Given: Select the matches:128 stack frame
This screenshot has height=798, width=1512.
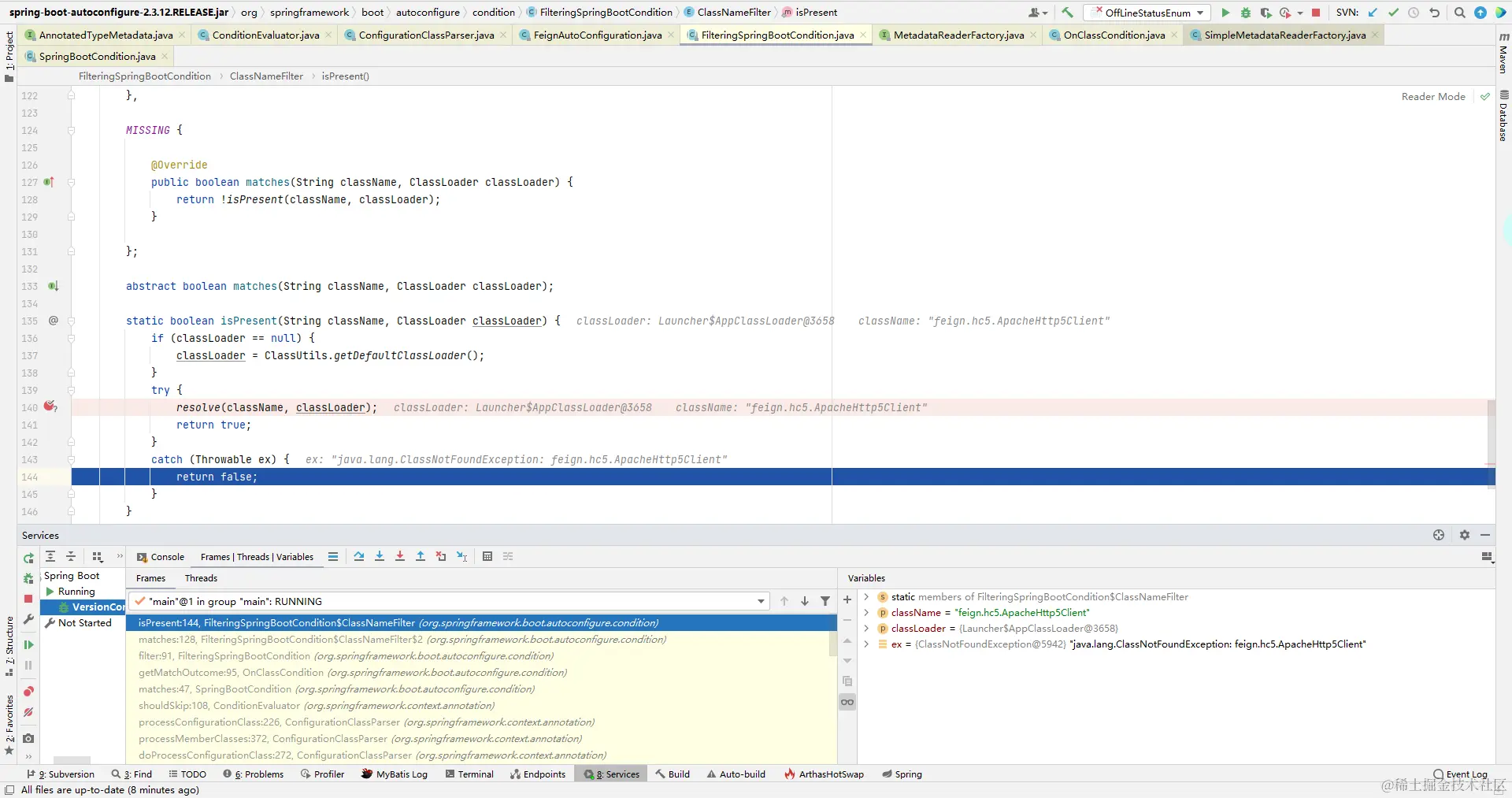Looking at the screenshot, I should coord(481,640).
